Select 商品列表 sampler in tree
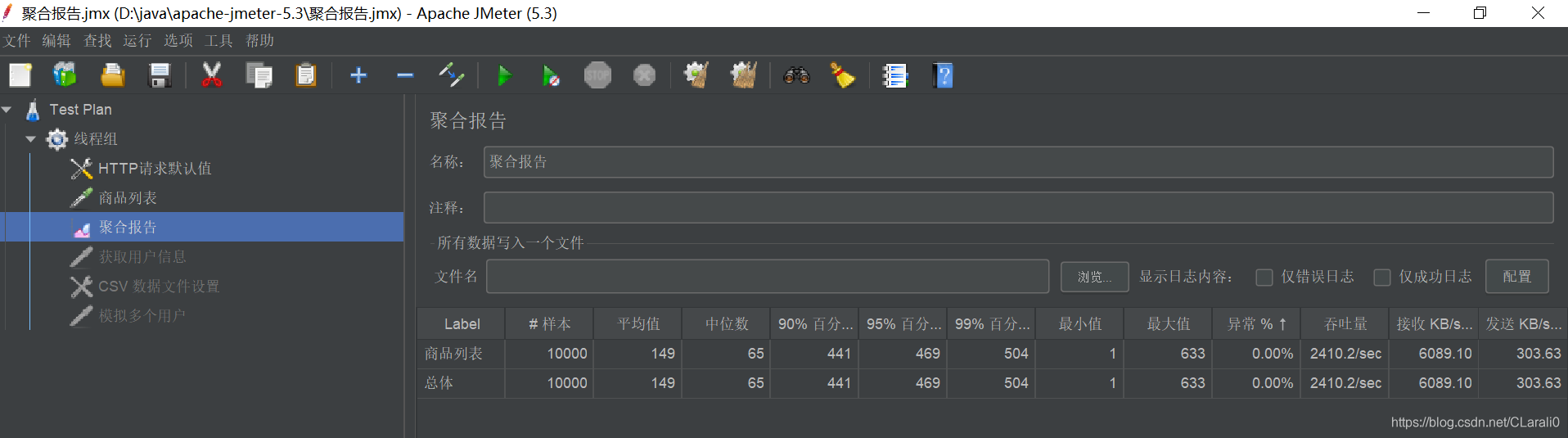1568x438 pixels. [128, 198]
